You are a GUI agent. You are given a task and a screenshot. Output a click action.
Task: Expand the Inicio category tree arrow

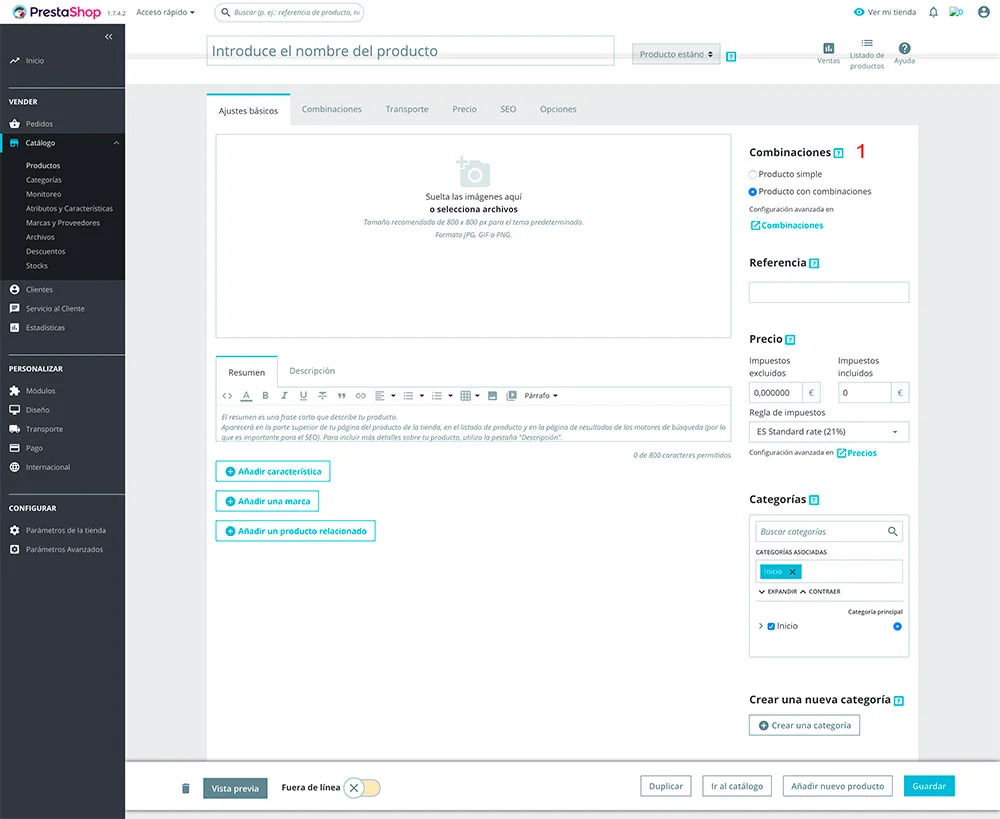(x=760, y=626)
